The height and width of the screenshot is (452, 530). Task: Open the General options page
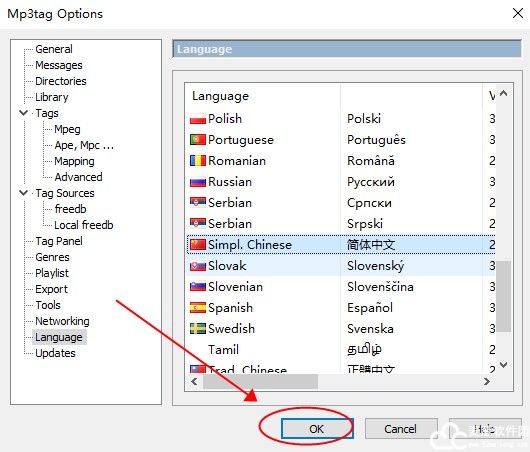coord(54,49)
